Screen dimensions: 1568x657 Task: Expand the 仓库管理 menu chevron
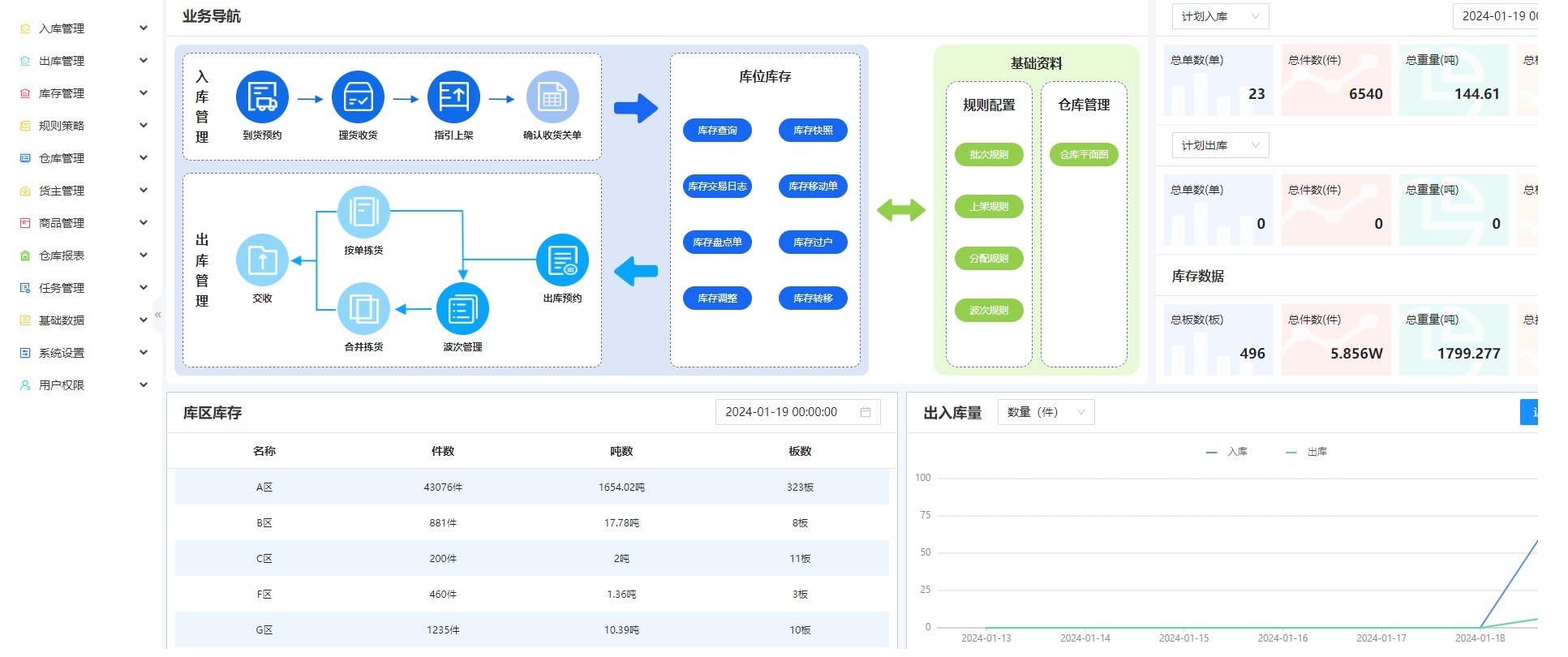click(144, 157)
